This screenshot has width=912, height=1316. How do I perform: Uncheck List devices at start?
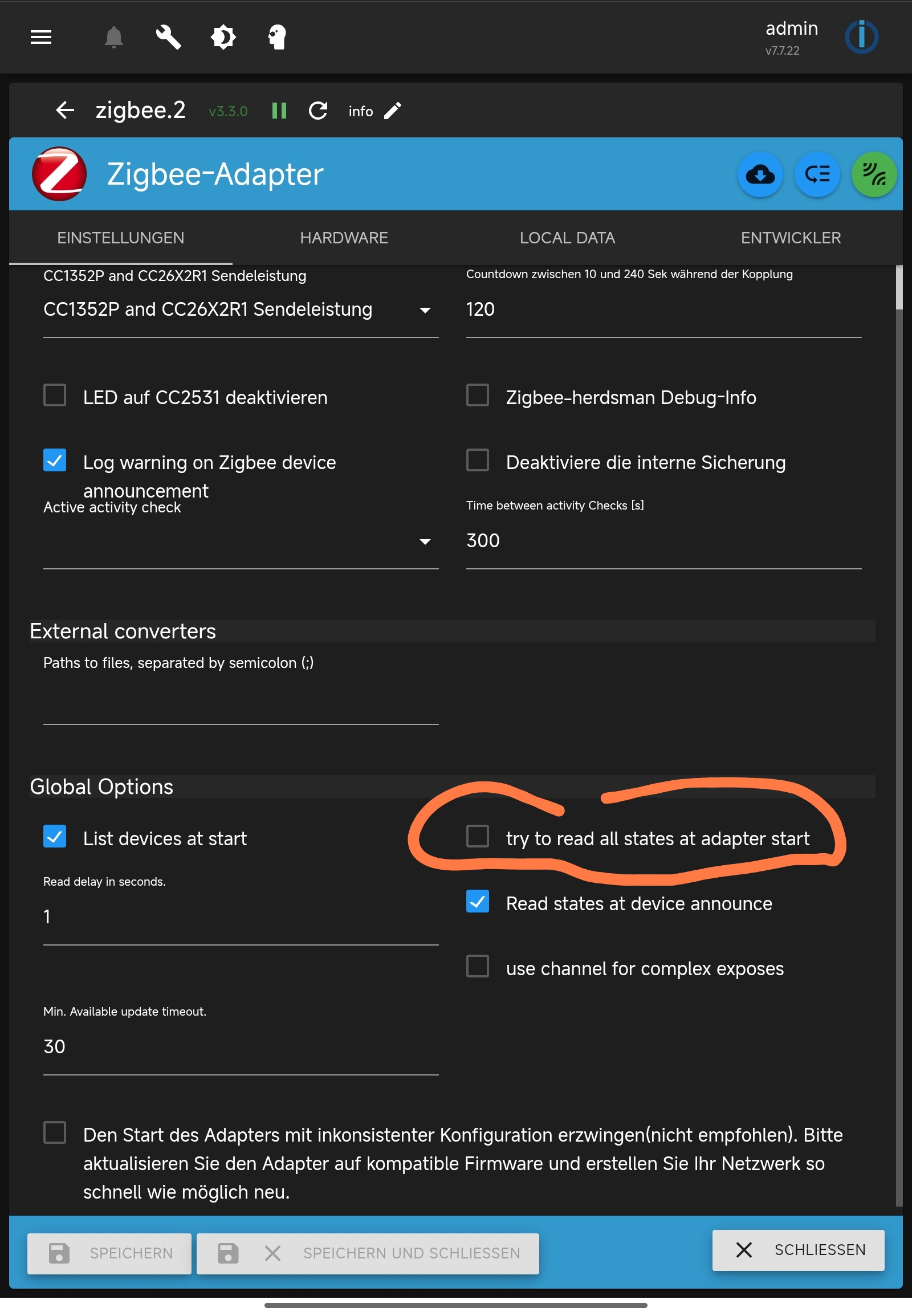55,837
